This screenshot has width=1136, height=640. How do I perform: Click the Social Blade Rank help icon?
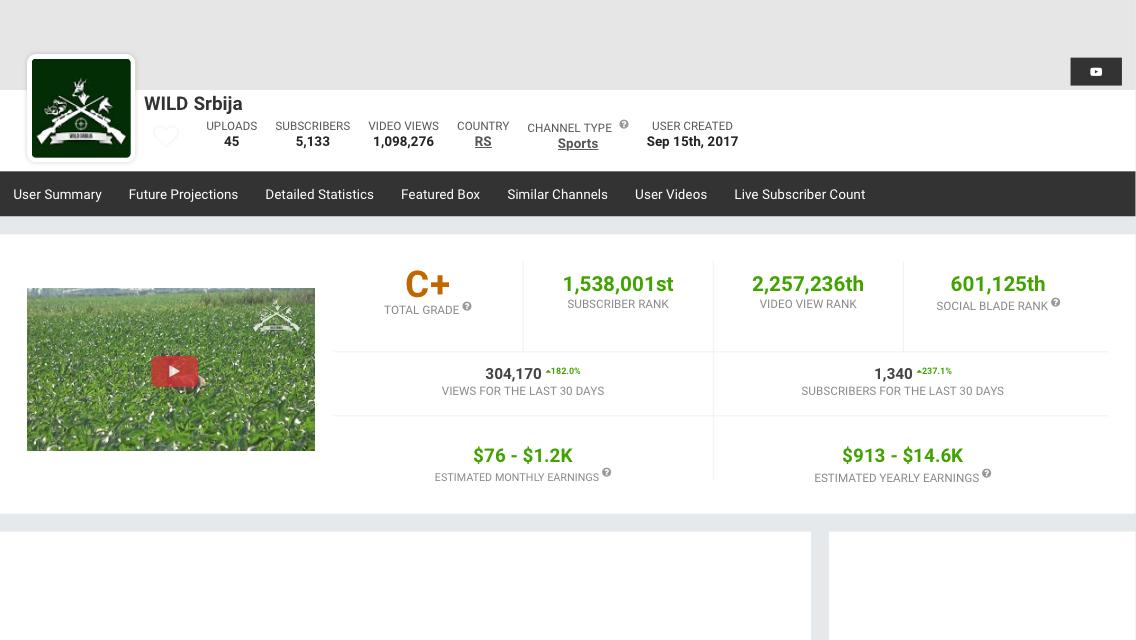1056,303
